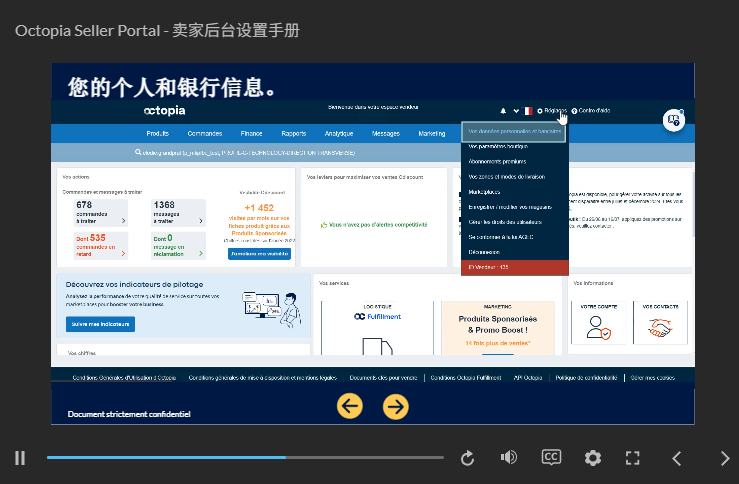This screenshot has height=484, width=739.
Task: Open the Messages menu
Action: [386, 133]
